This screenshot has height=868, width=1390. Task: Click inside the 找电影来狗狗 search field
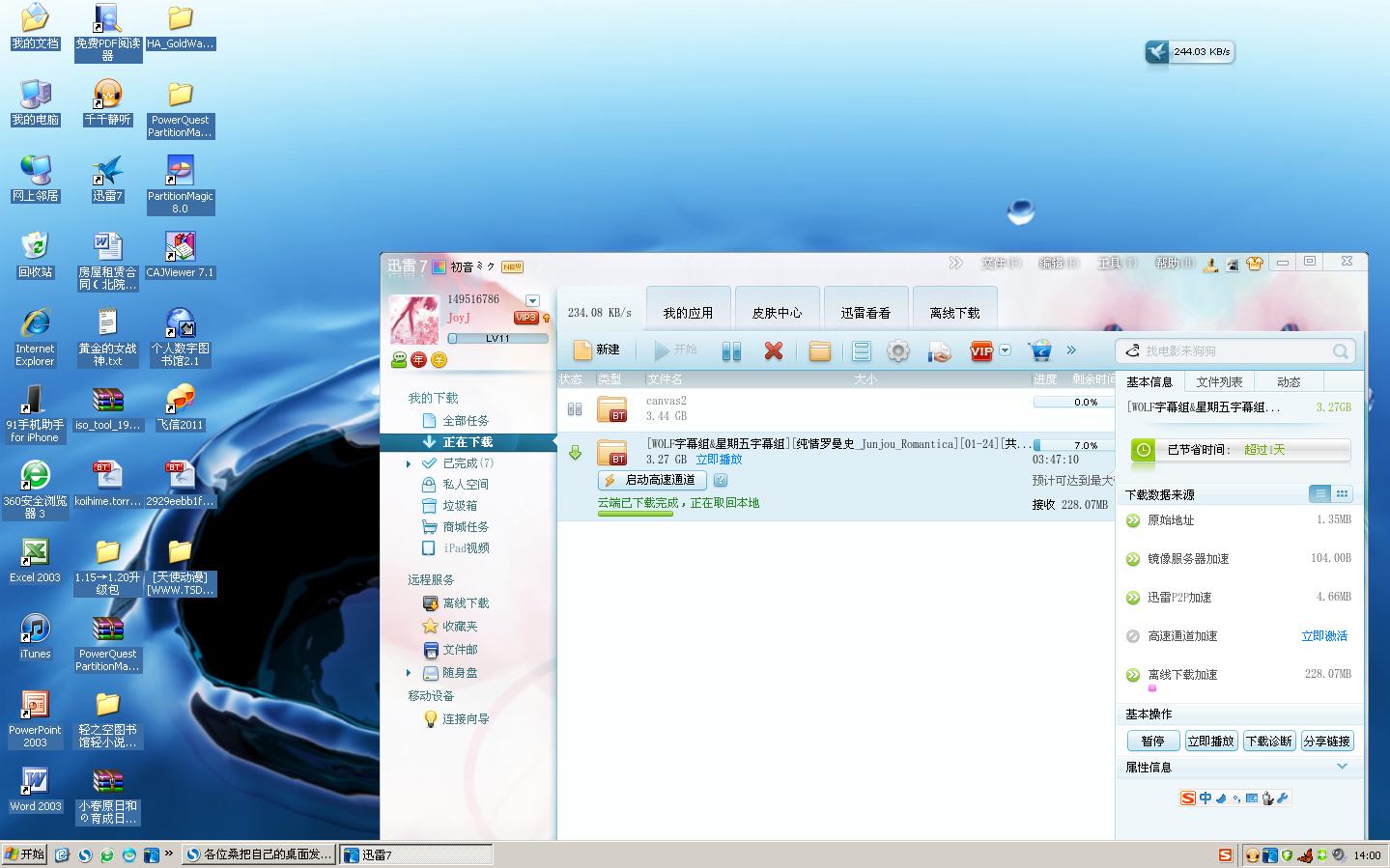pyautogui.click(x=1234, y=351)
